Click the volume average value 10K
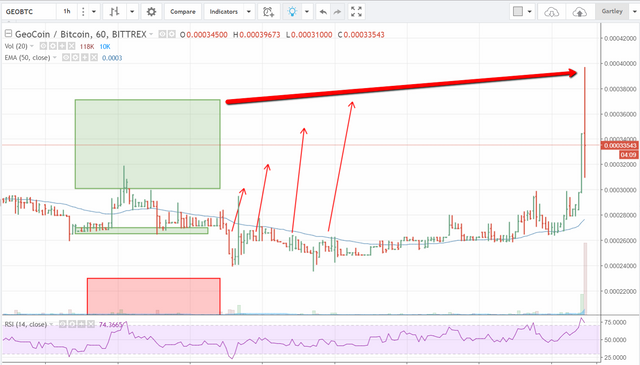Viewport: 640px width, 365px height. tap(105, 47)
